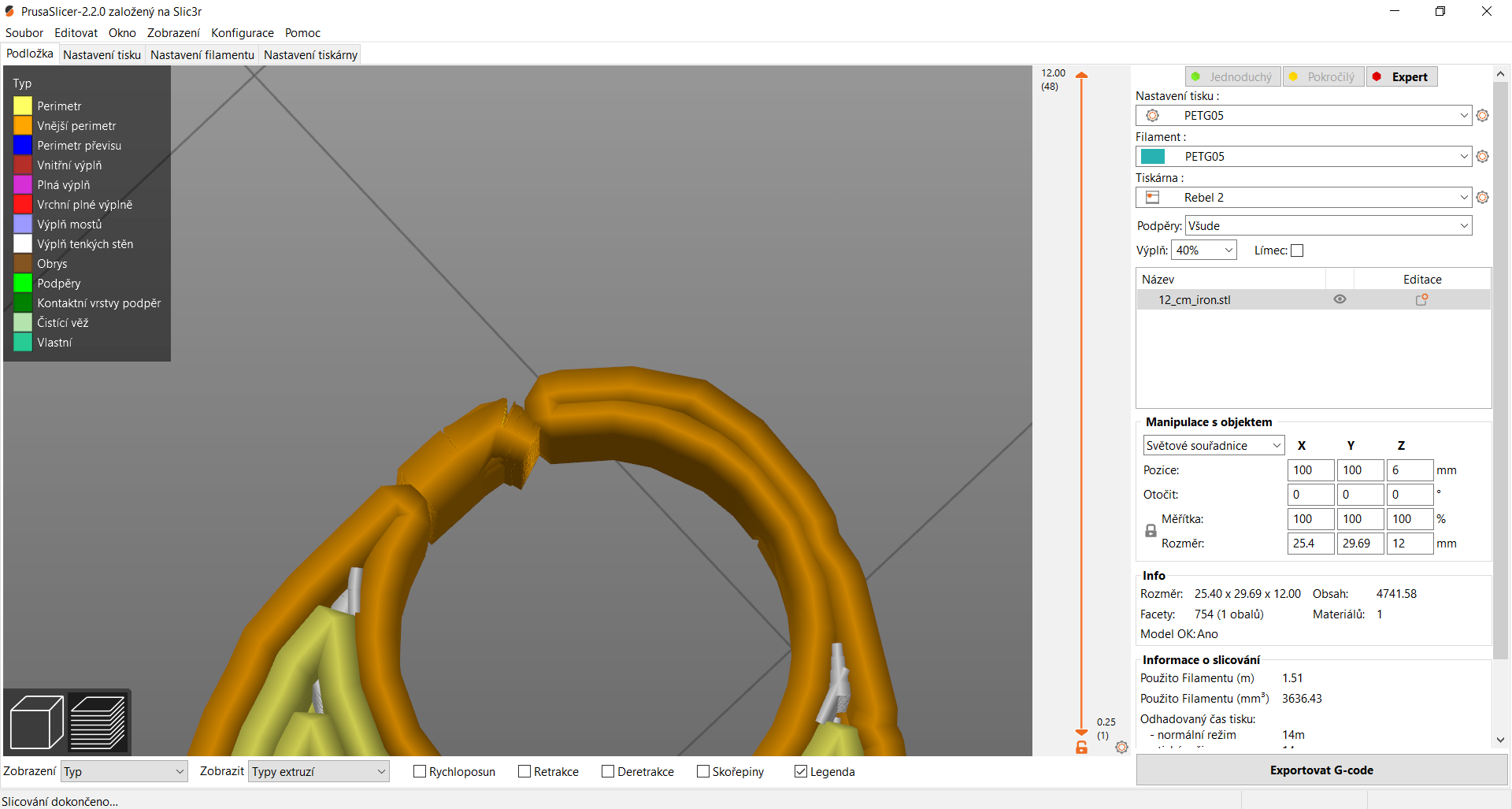
Task: Select the sliced layers preview icon
Action: [98, 722]
